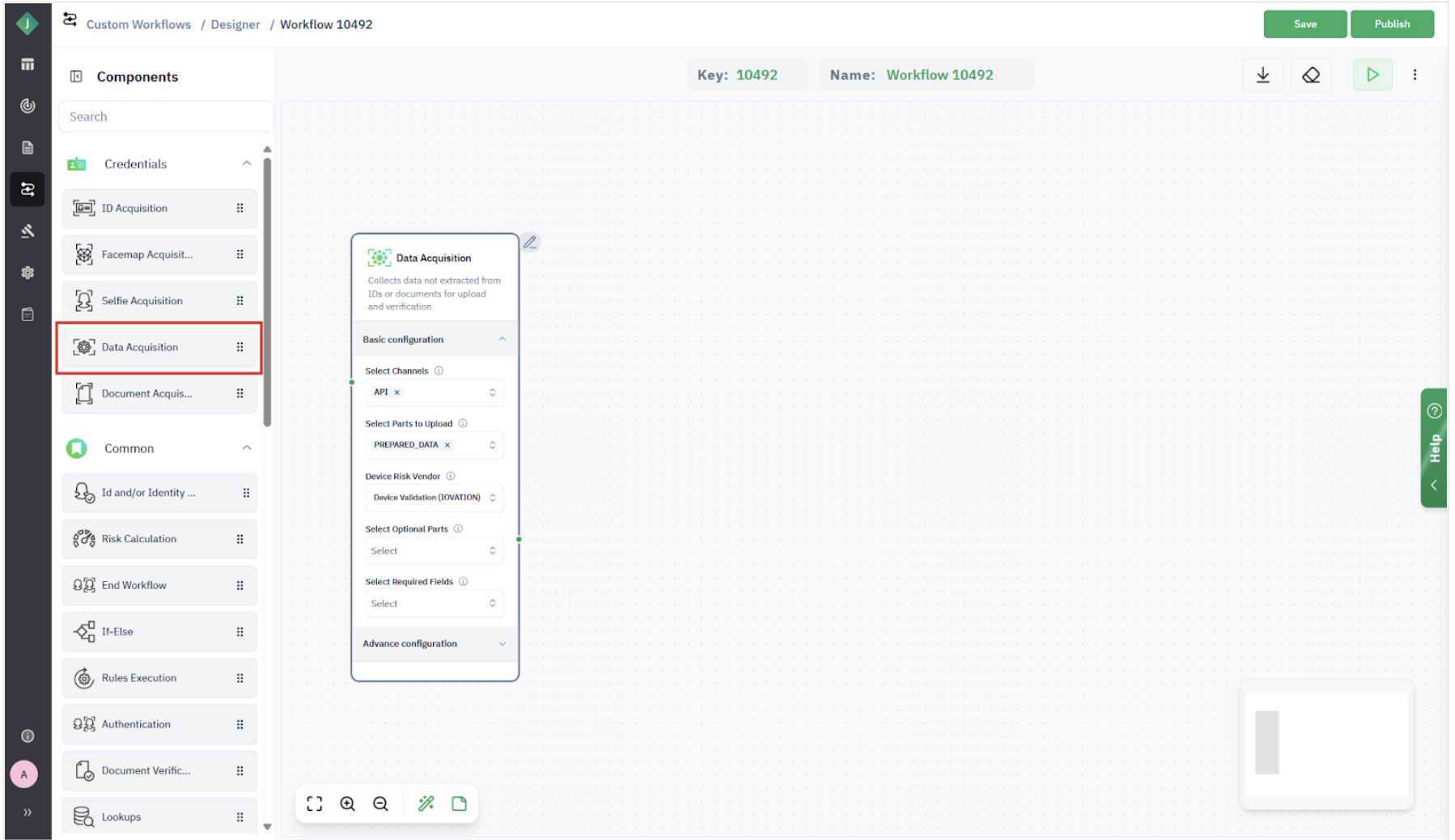Collapse the Credentials components group
1455x840 pixels.
coord(248,163)
